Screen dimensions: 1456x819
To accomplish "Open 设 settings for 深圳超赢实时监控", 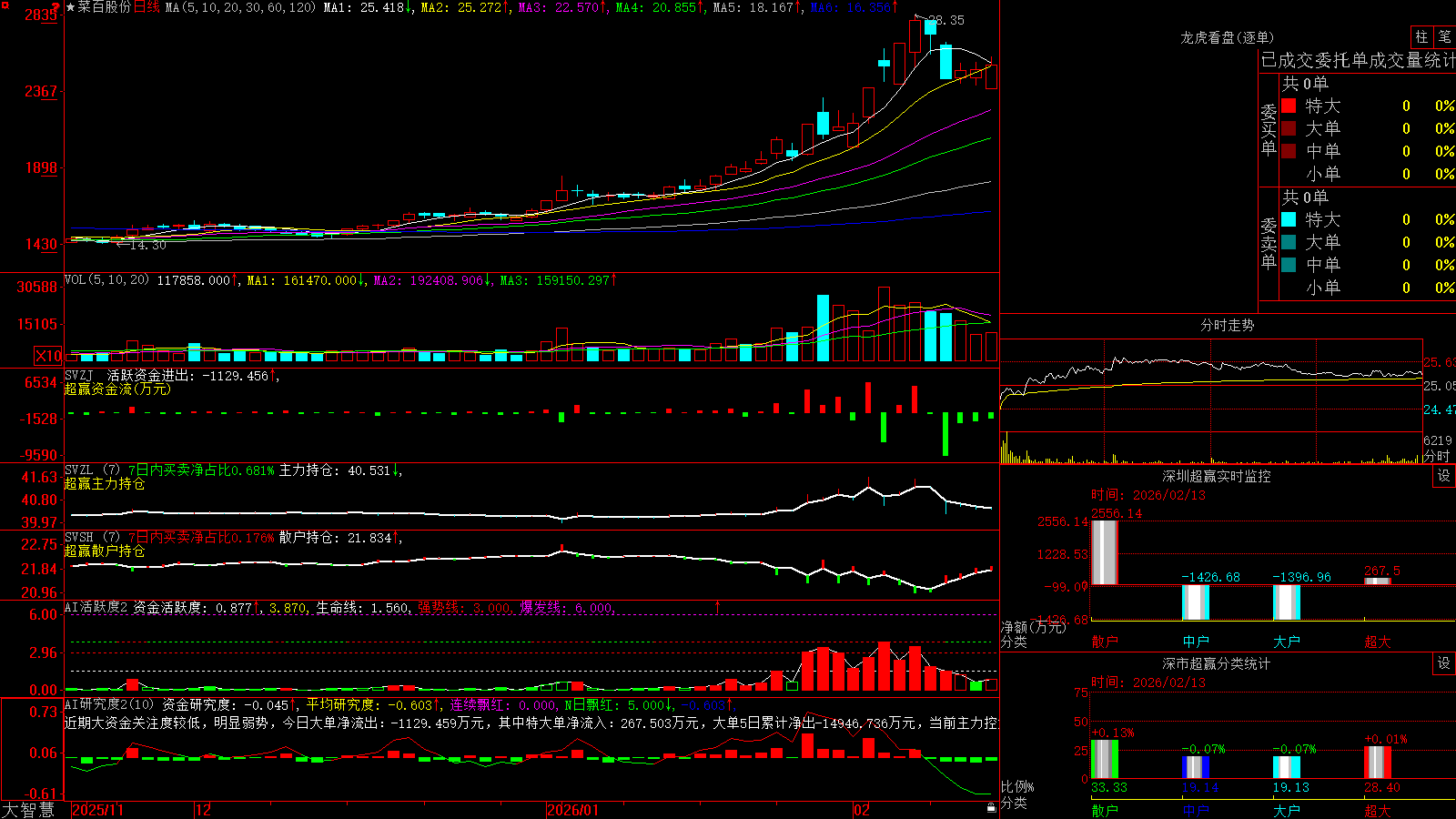I will (1444, 476).
